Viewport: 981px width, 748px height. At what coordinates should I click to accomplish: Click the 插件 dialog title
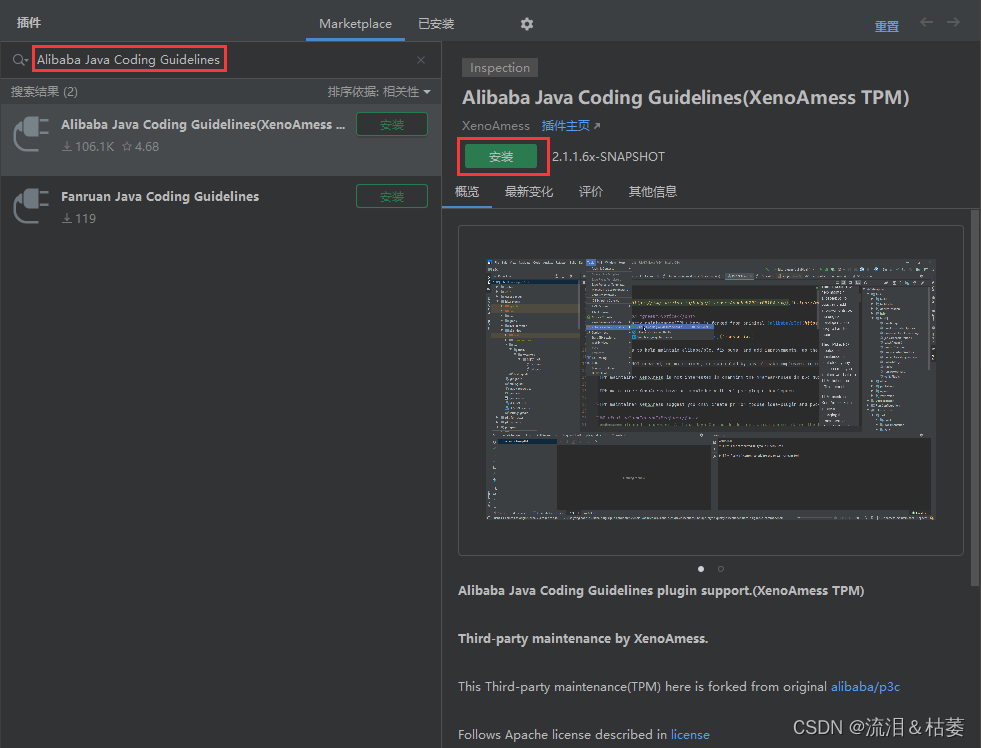click(29, 23)
